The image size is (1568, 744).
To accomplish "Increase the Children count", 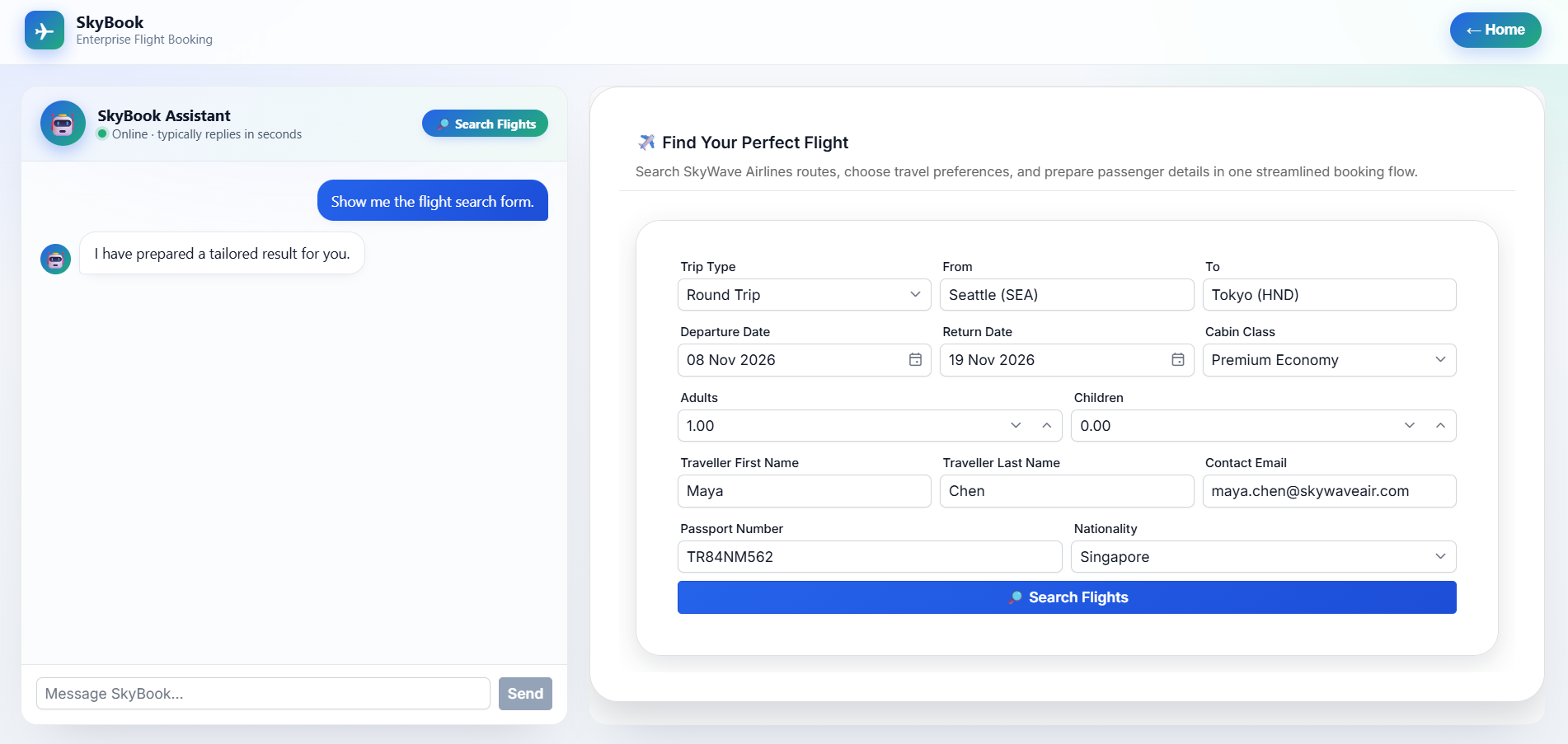I will point(1440,426).
